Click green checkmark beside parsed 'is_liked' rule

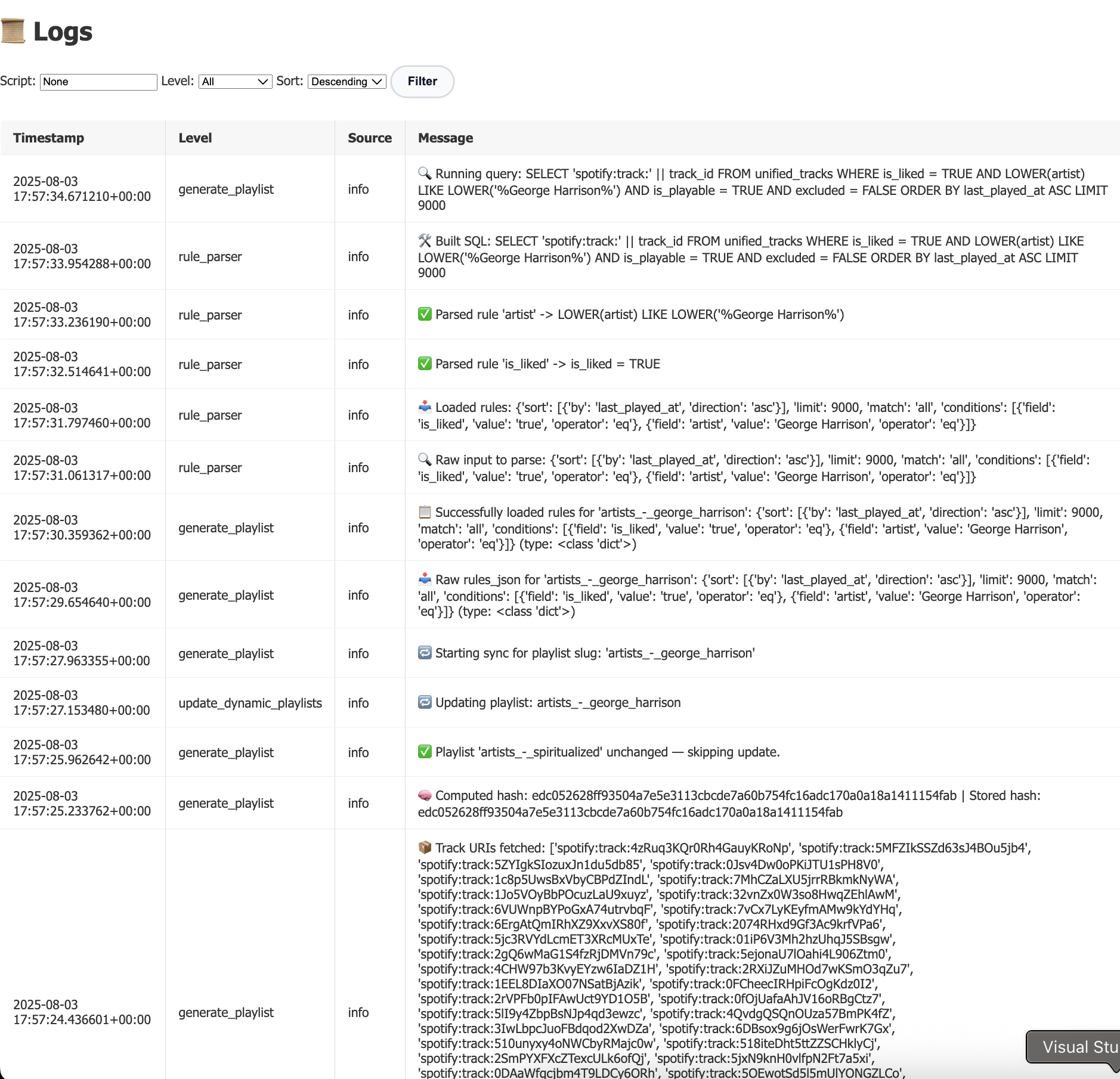425,364
